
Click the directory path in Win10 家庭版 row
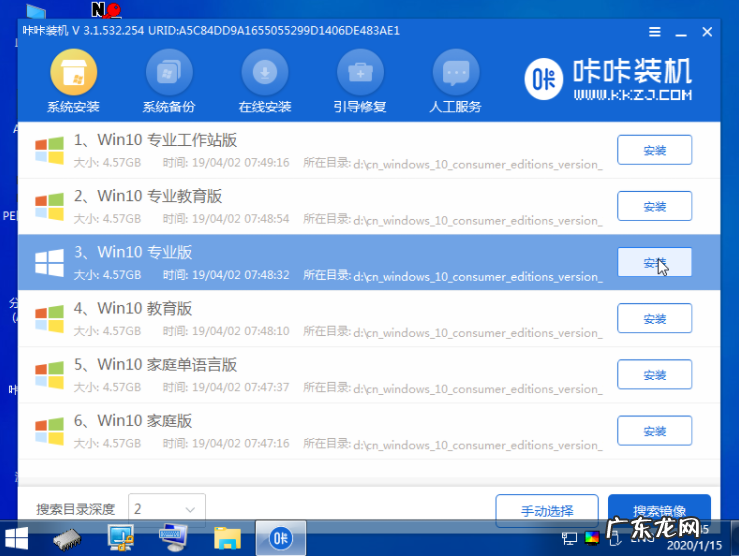click(x=478, y=445)
